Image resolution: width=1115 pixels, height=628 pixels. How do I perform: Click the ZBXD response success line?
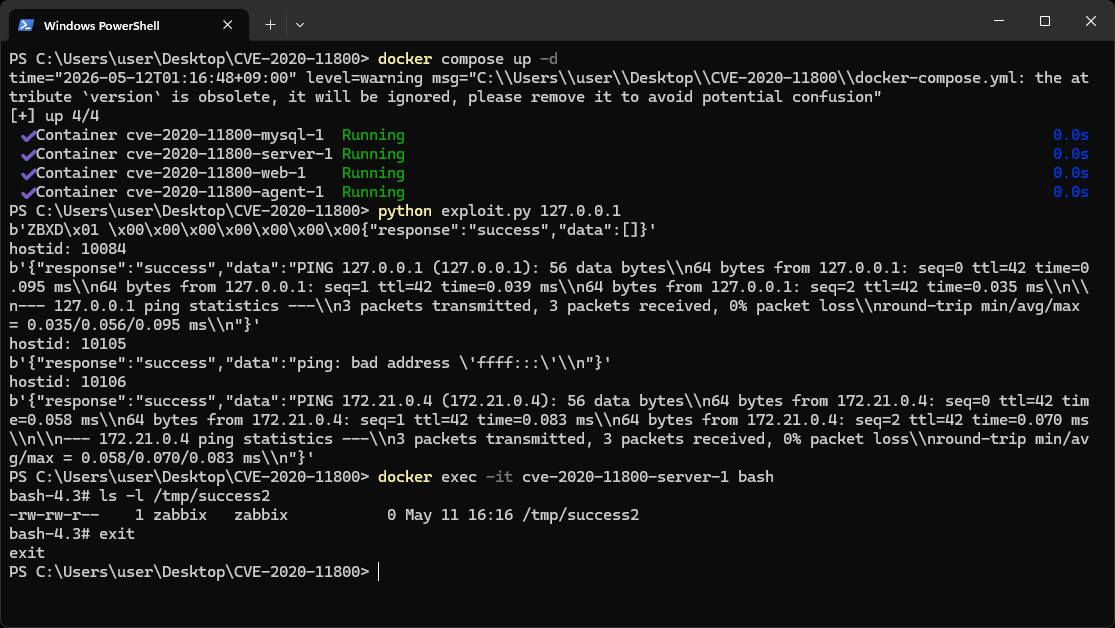click(x=333, y=230)
